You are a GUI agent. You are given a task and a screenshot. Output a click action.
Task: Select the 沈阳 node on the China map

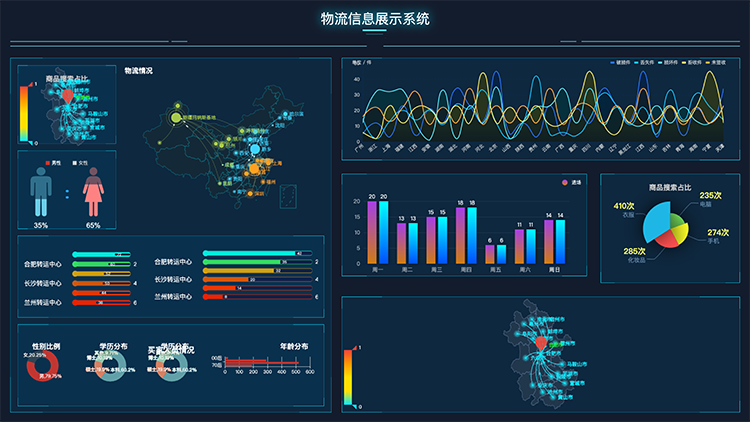[x=272, y=125]
